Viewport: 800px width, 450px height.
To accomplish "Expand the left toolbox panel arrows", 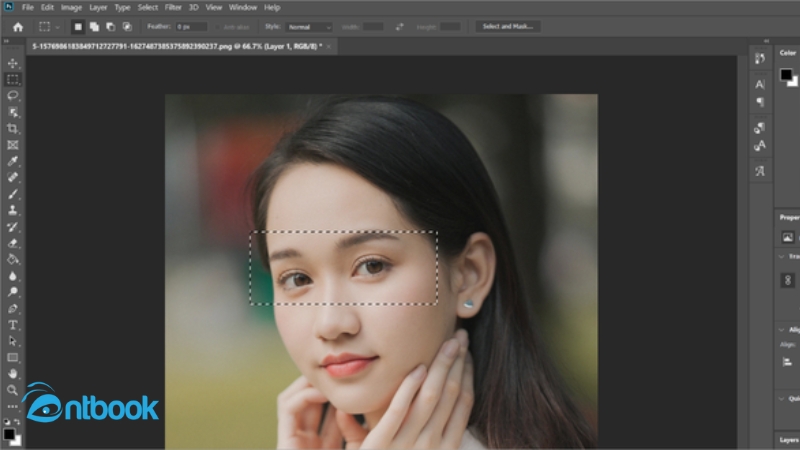I will tap(6, 41).
